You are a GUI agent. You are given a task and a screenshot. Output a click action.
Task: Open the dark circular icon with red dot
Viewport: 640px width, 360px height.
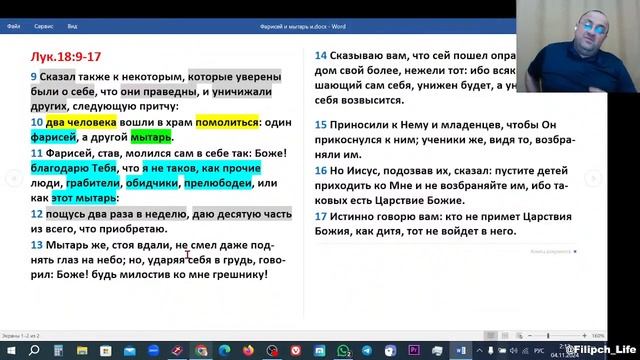pyautogui.click(x=272, y=351)
